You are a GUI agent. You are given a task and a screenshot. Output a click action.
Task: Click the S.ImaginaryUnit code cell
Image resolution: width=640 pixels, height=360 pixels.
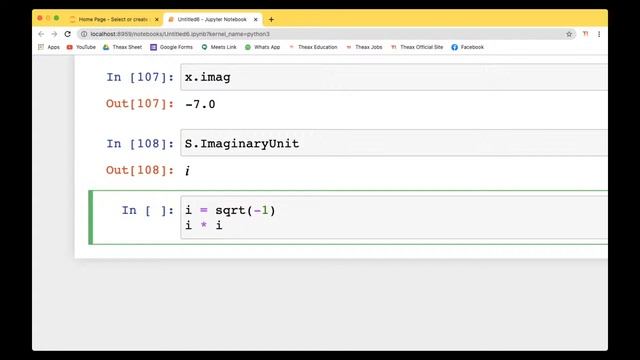pyautogui.click(x=394, y=143)
